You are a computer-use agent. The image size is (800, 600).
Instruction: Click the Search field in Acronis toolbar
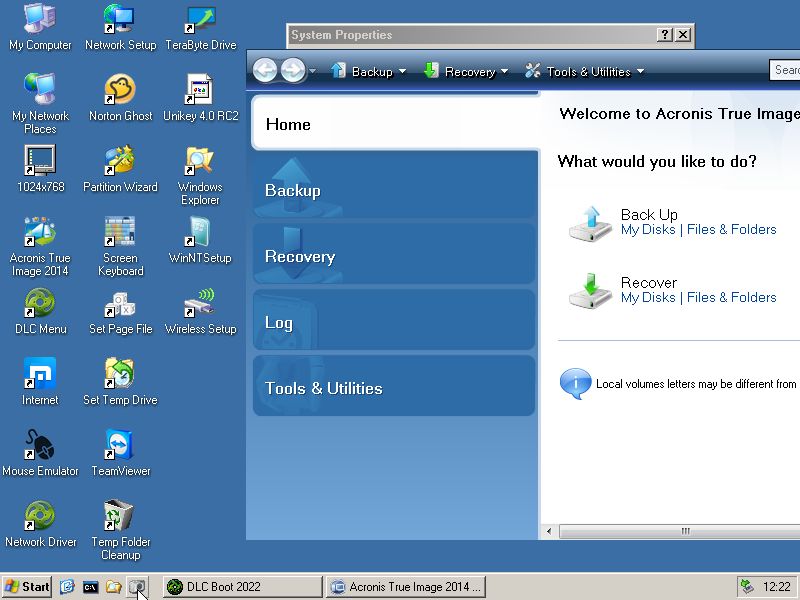785,70
